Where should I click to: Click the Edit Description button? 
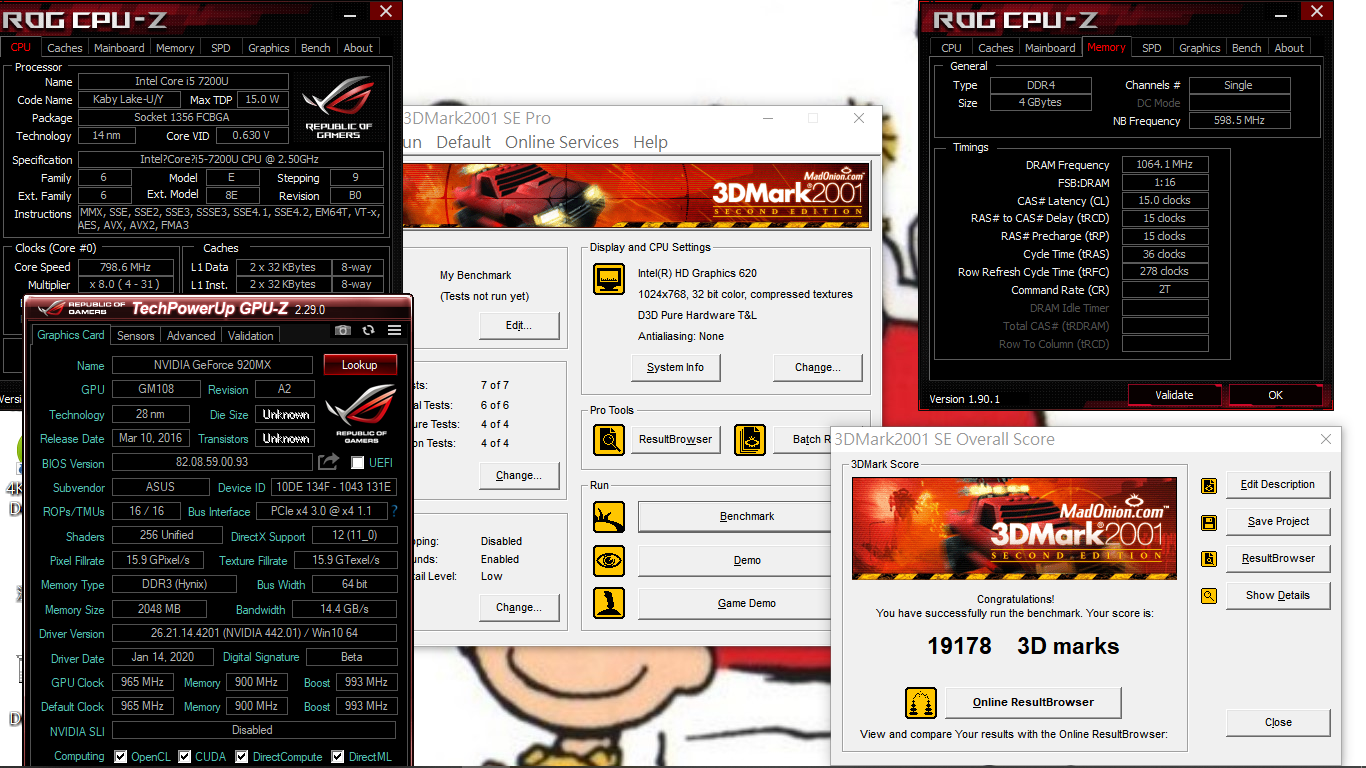tap(1278, 485)
